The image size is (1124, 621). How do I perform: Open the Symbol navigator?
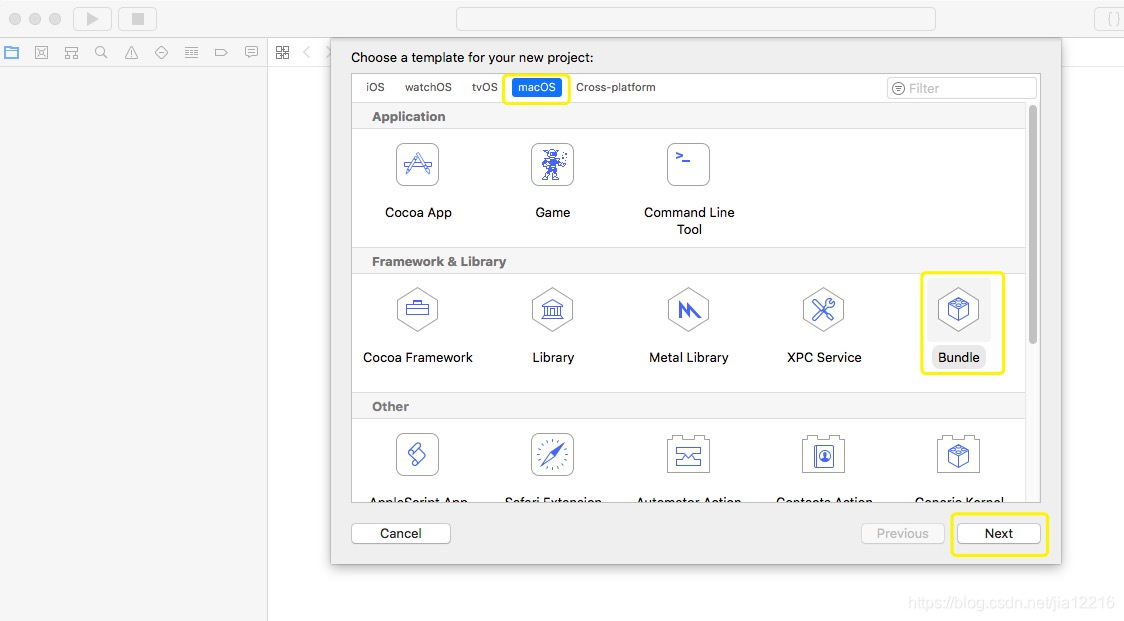point(71,52)
